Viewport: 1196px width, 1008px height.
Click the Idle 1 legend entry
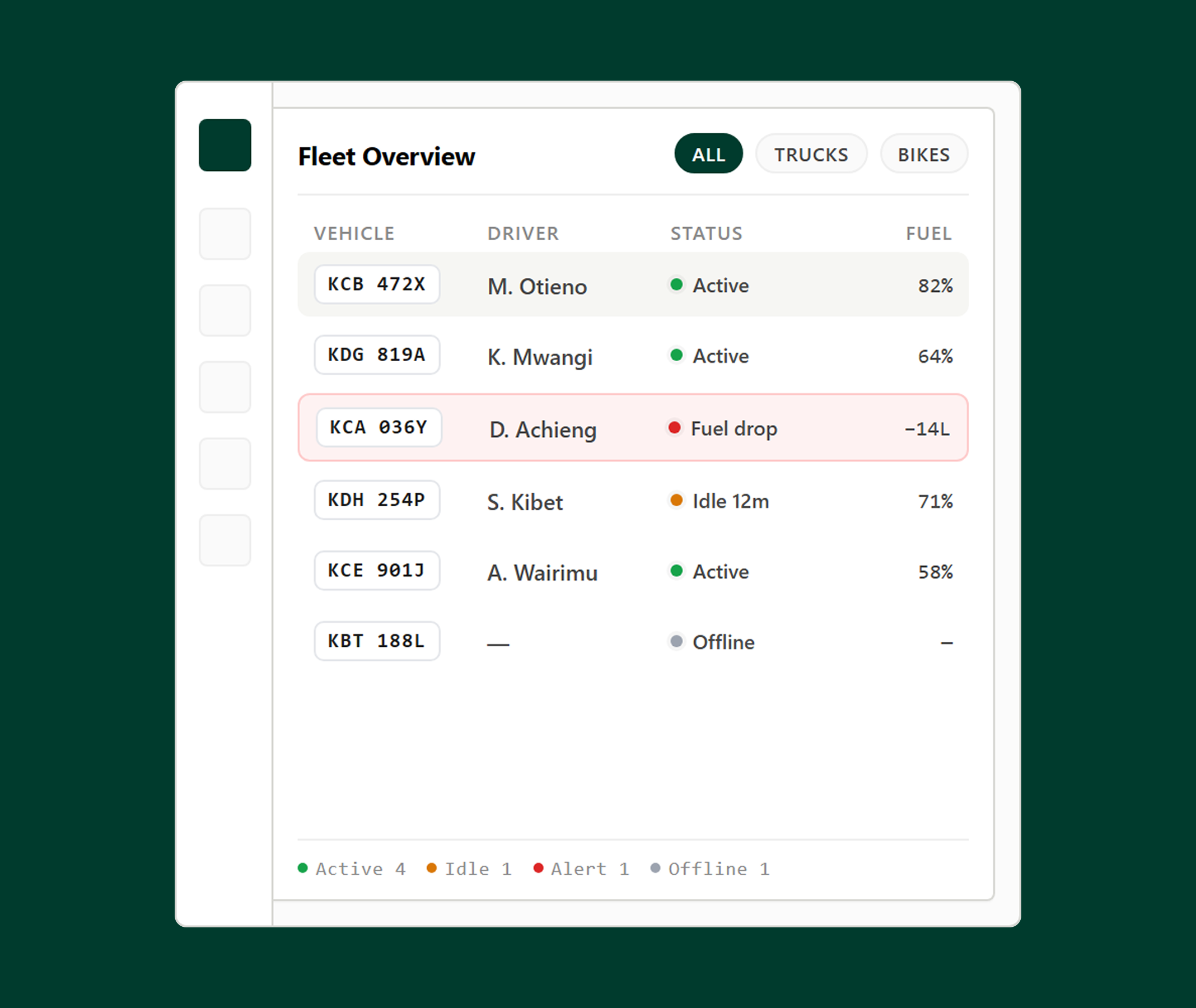469,869
